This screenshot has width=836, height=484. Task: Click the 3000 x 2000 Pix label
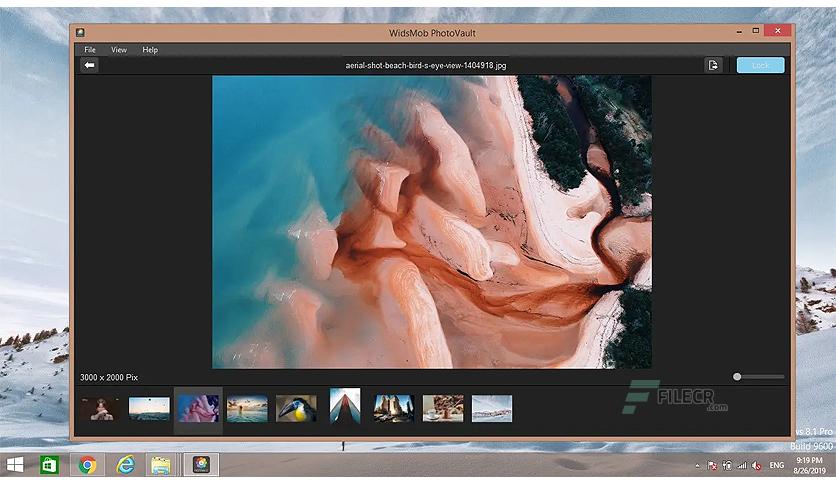click(109, 377)
